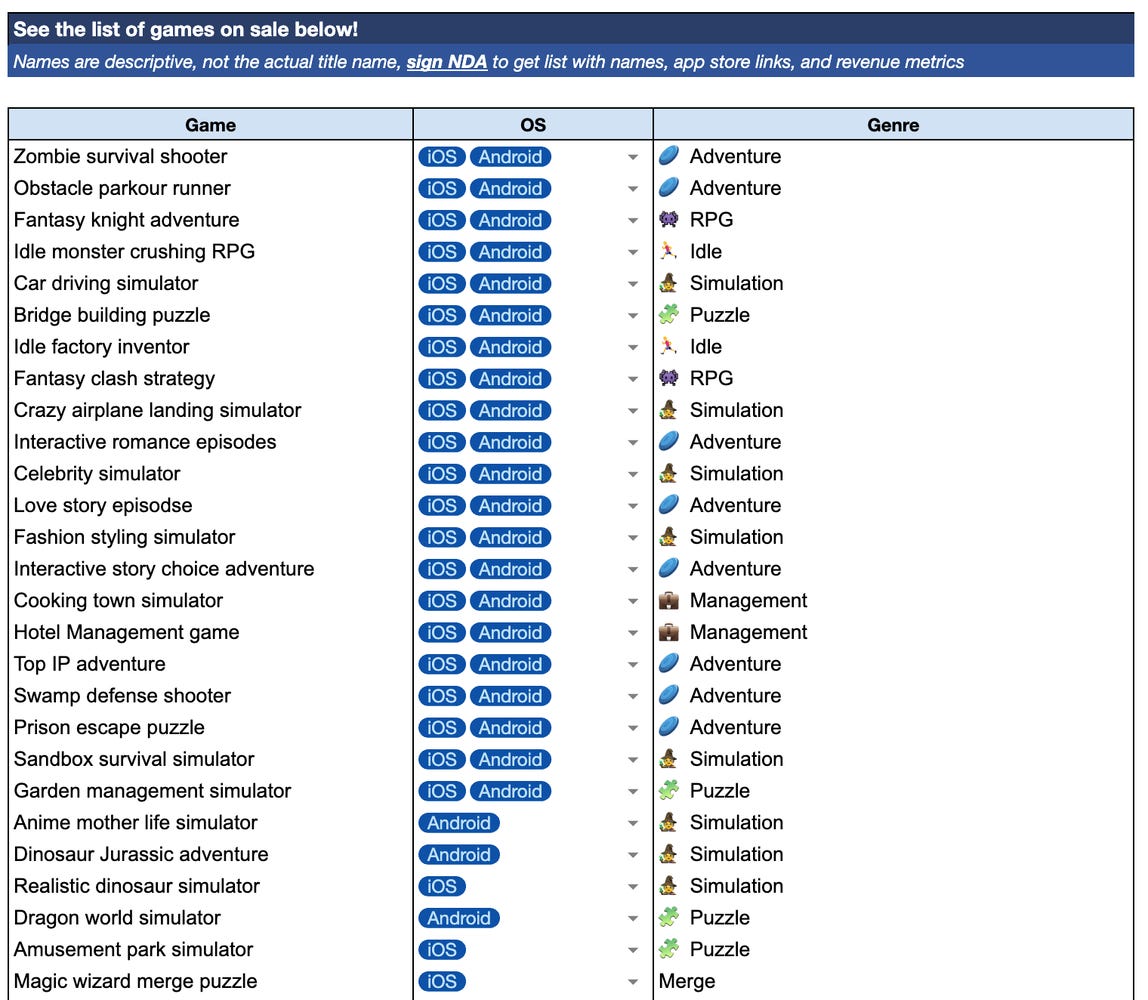Click 'See the list of games on sale below!' heading
The height and width of the screenshot is (1000, 1148).
point(185,29)
